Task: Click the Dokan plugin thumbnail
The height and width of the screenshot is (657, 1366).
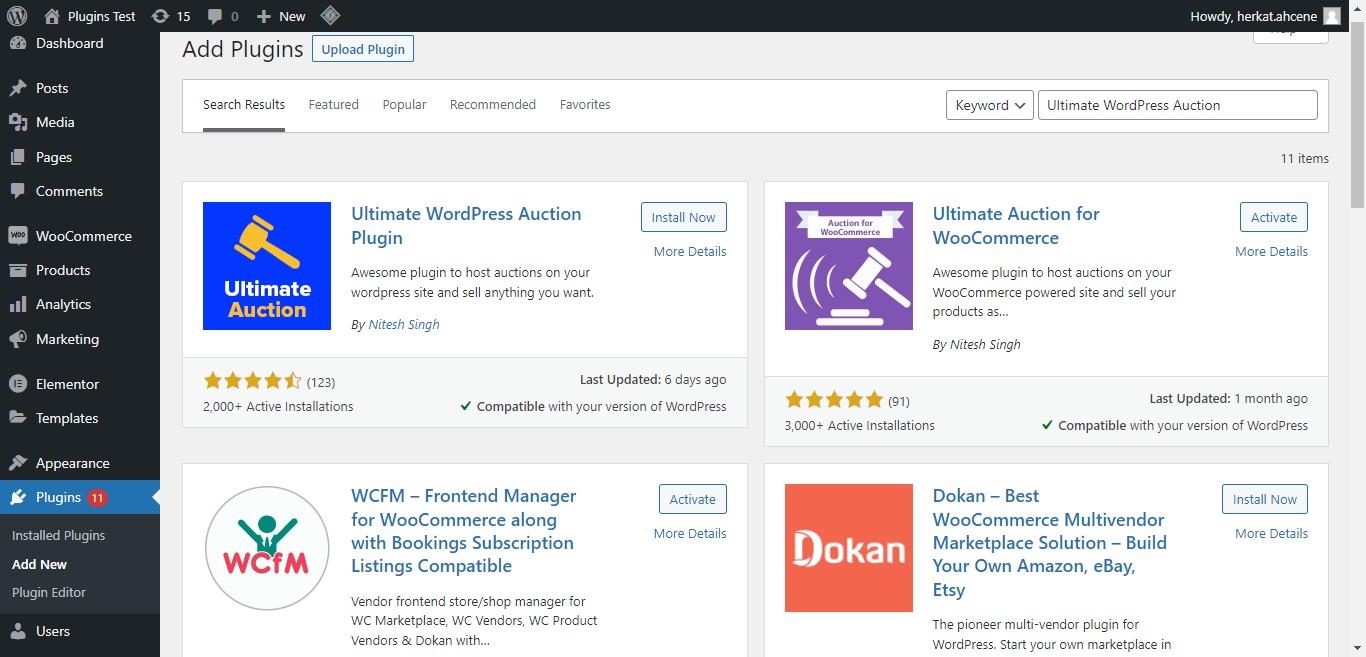Action: (848, 548)
